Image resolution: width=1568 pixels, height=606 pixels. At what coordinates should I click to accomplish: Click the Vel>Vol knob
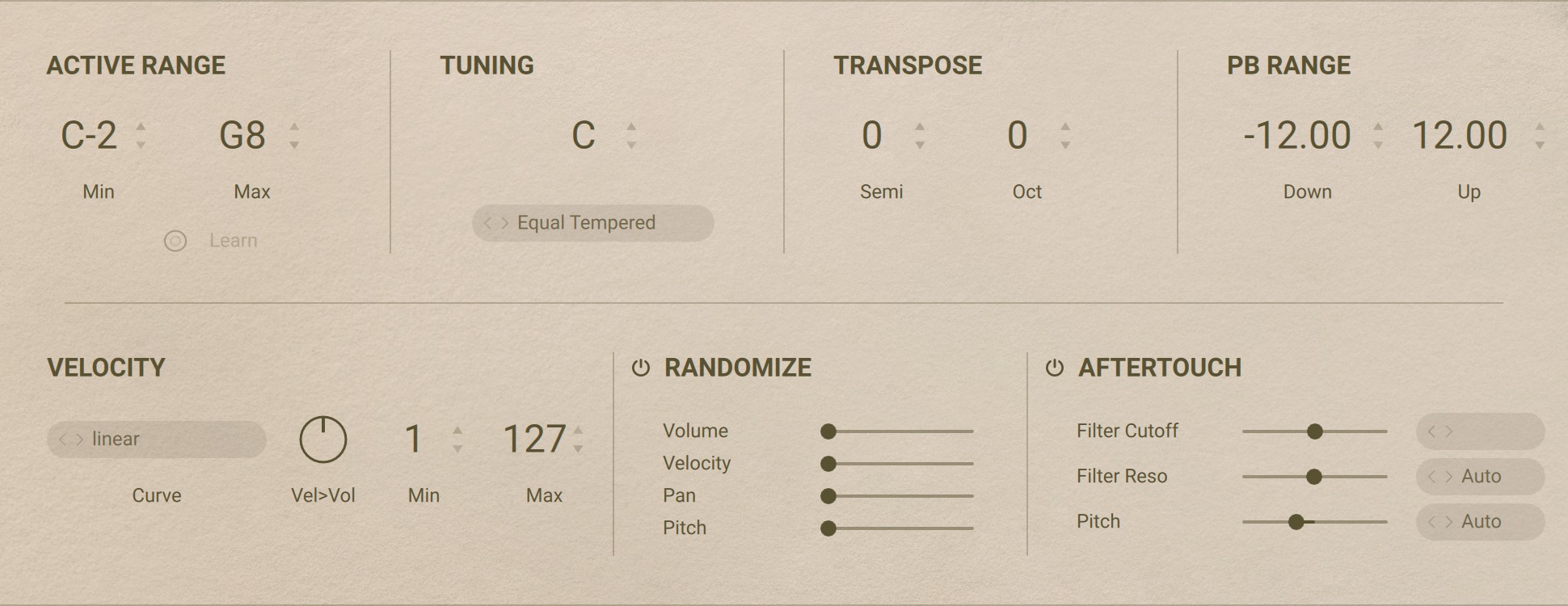322,440
